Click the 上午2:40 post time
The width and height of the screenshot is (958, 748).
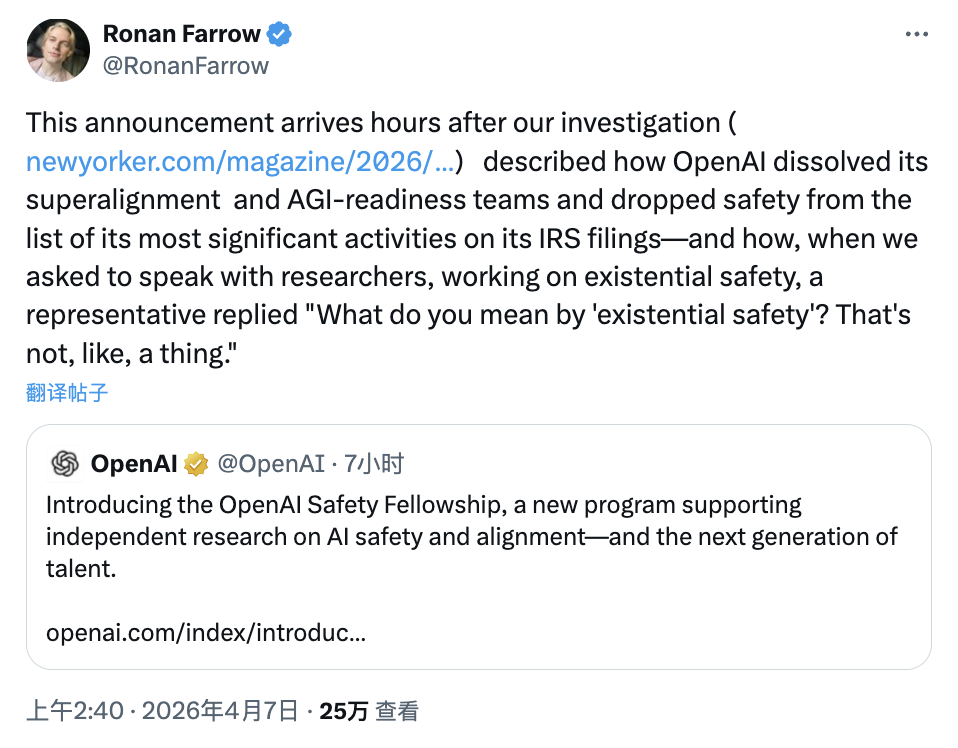75,711
